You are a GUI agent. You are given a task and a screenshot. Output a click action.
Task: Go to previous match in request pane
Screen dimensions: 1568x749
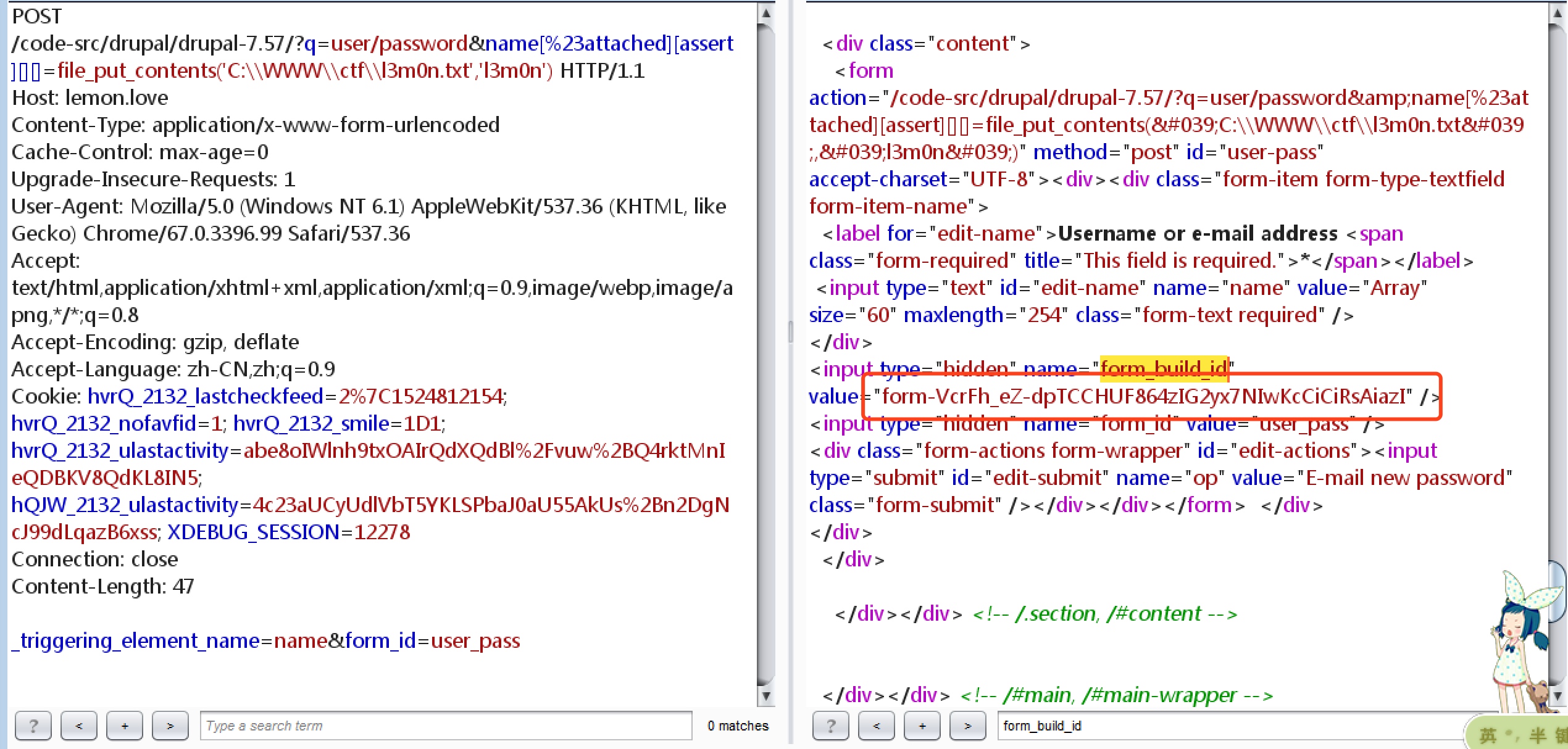tap(79, 726)
